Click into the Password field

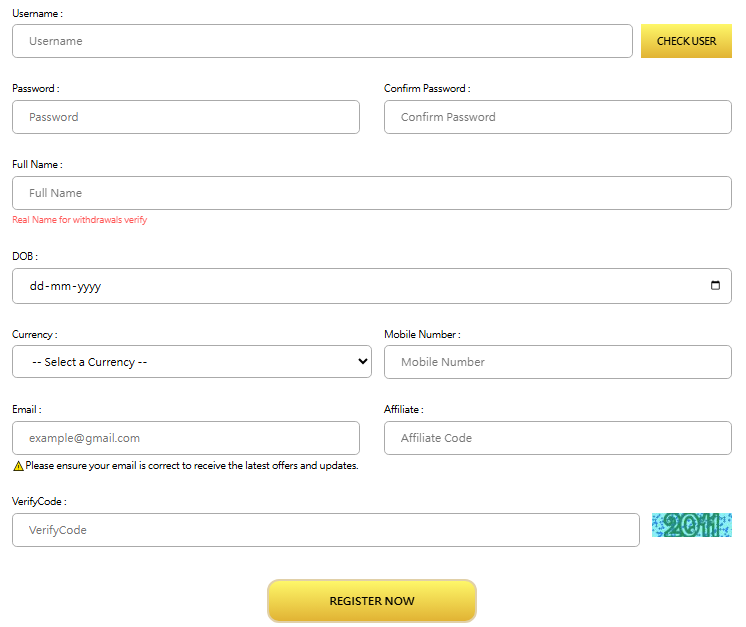tap(185, 117)
